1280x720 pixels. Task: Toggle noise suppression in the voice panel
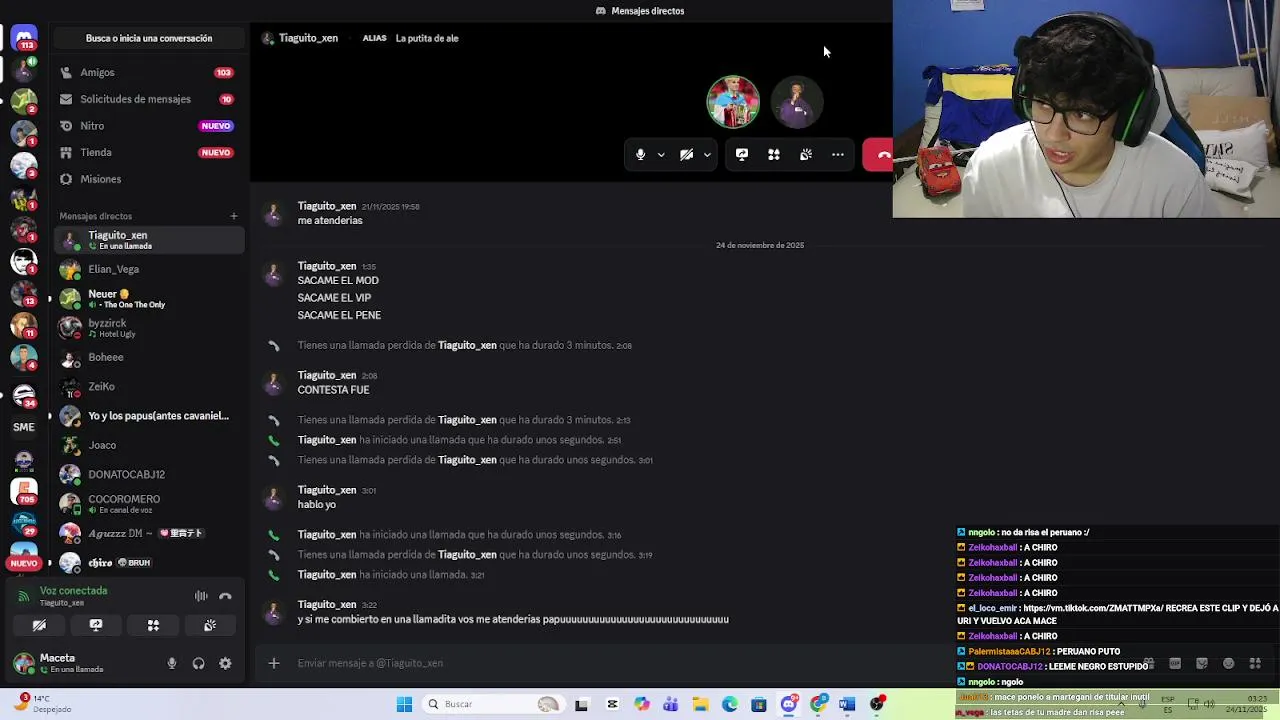[x=201, y=597]
